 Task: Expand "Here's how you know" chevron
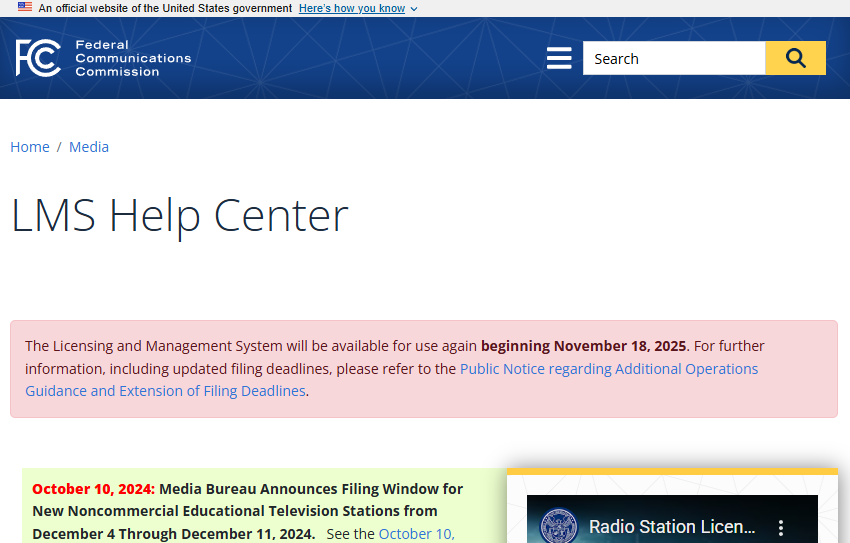[x=414, y=9]
